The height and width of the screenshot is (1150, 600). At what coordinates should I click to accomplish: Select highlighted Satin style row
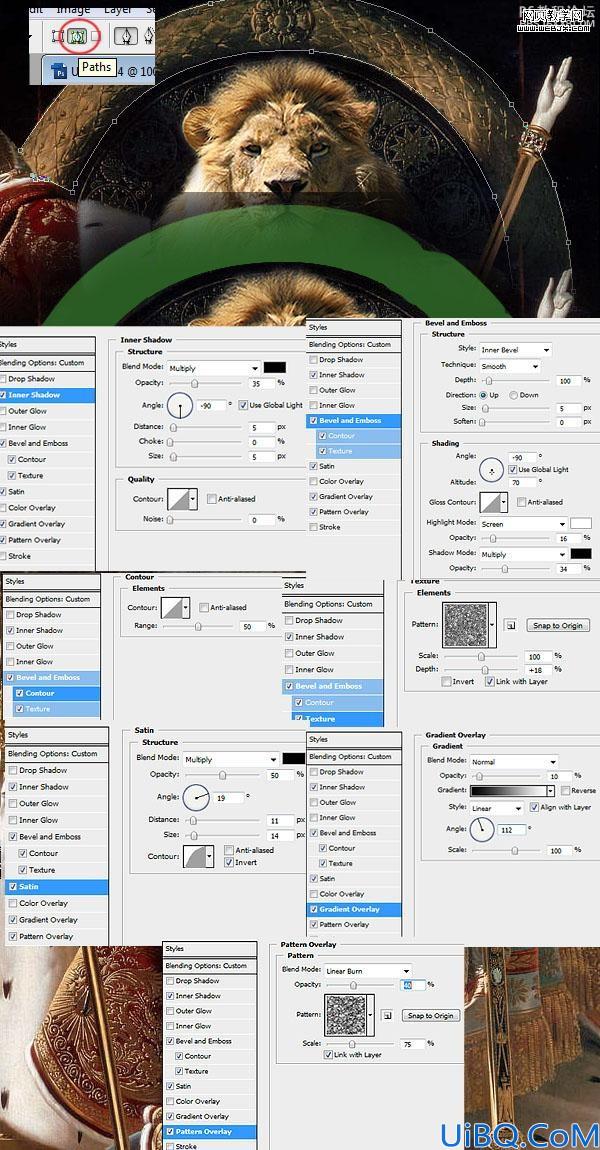pos(56,887)
